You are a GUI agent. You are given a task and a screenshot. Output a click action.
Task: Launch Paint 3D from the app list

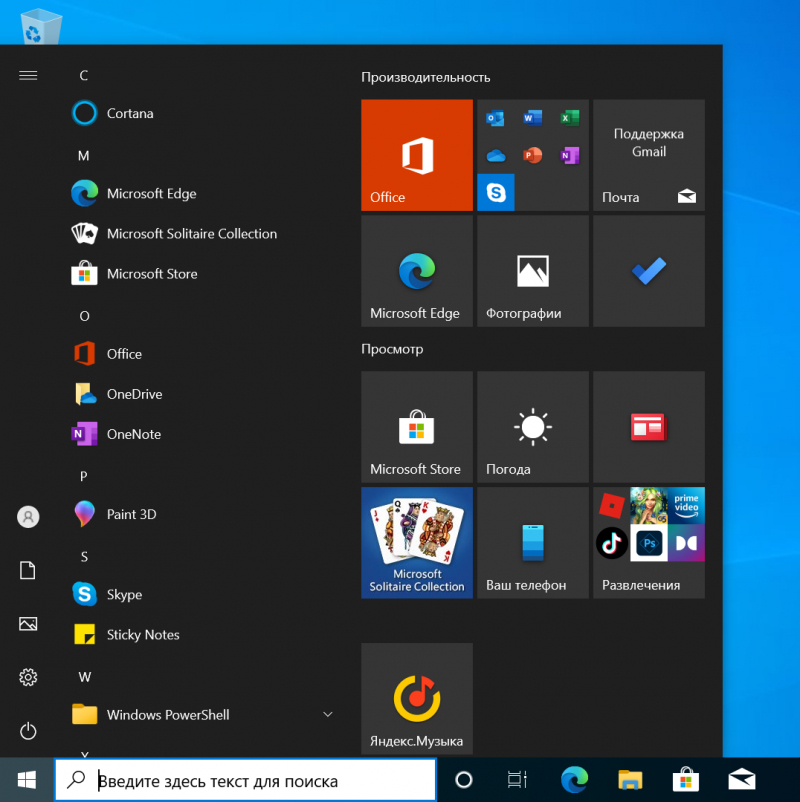click(x=131, y=514)
